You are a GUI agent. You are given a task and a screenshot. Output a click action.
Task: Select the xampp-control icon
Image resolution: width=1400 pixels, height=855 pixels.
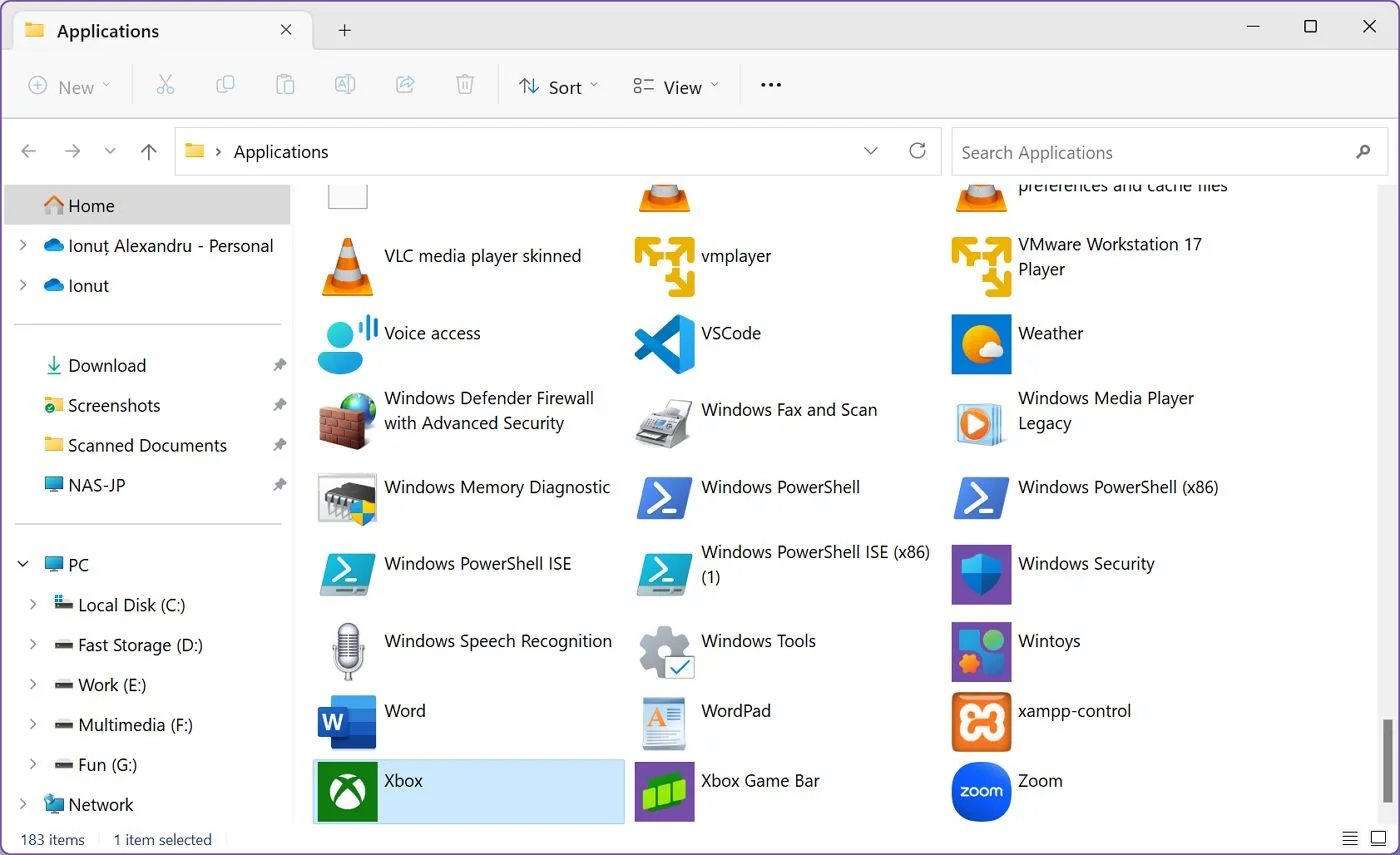(981, 722)
